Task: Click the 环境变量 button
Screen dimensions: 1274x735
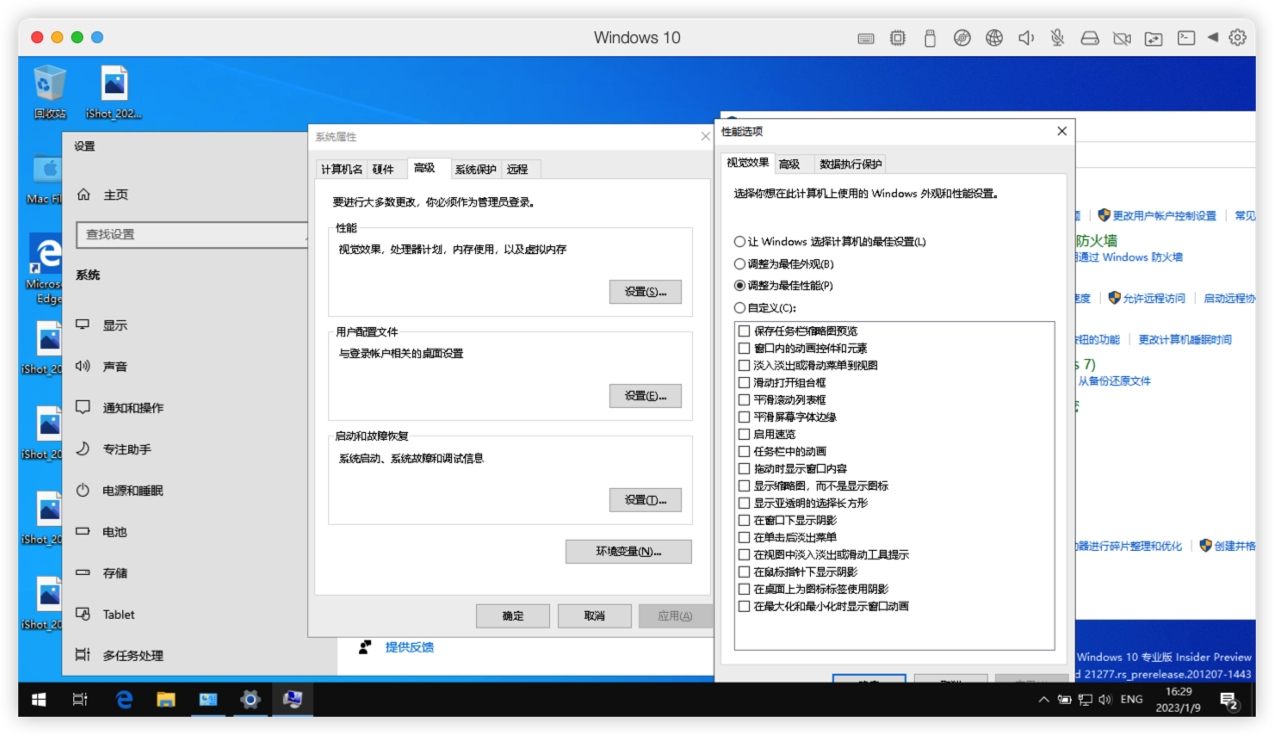Action: coord(628,551)
